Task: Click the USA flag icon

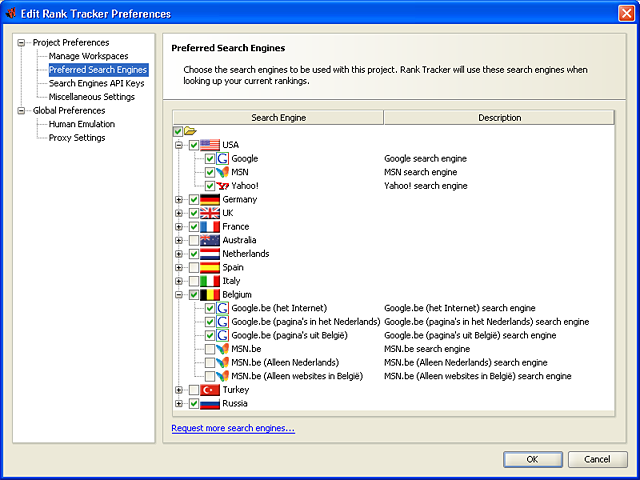Action: pos(210,145)
